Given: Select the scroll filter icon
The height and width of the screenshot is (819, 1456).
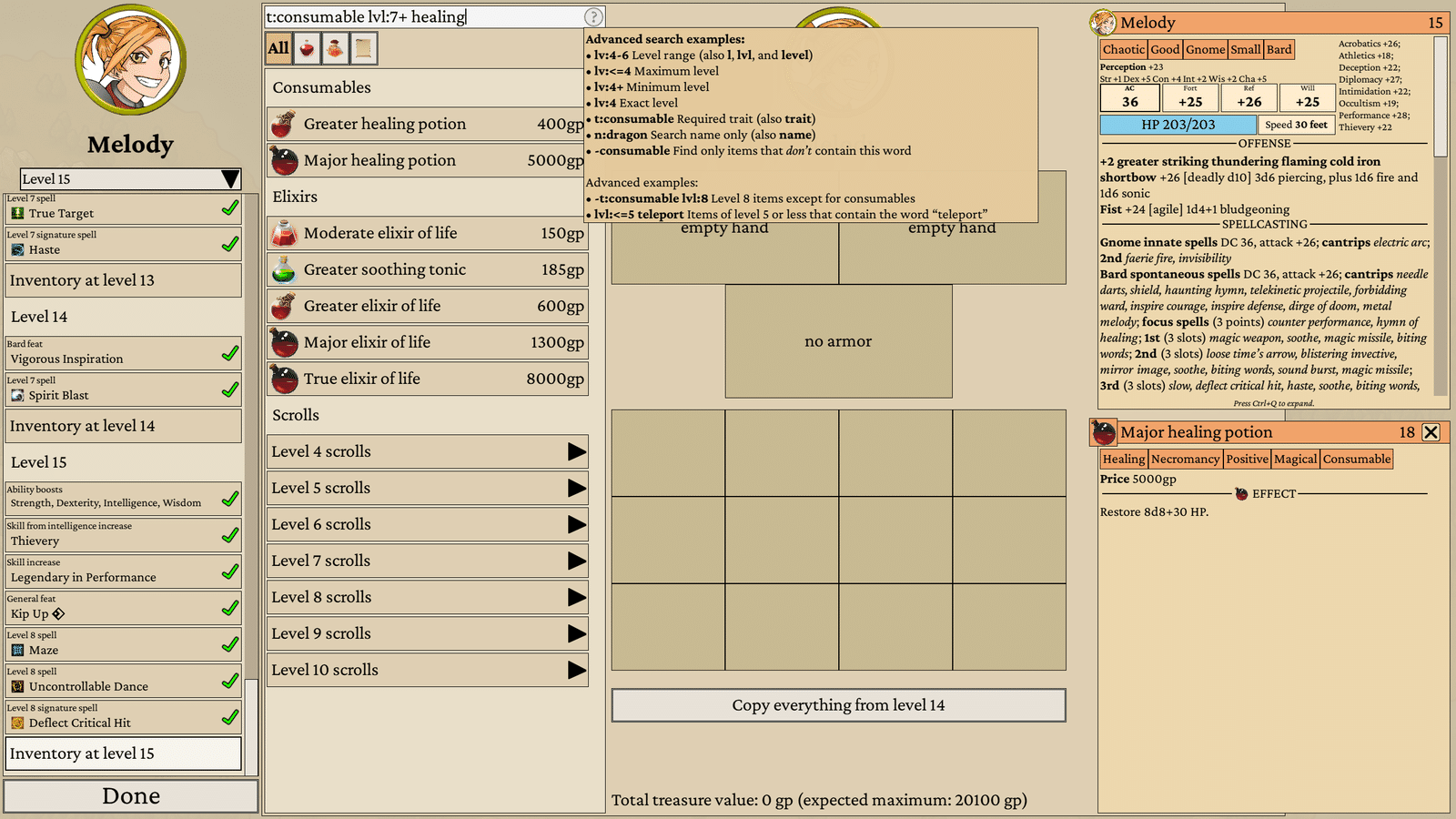Looking at the screenshot, I should 363,49.
